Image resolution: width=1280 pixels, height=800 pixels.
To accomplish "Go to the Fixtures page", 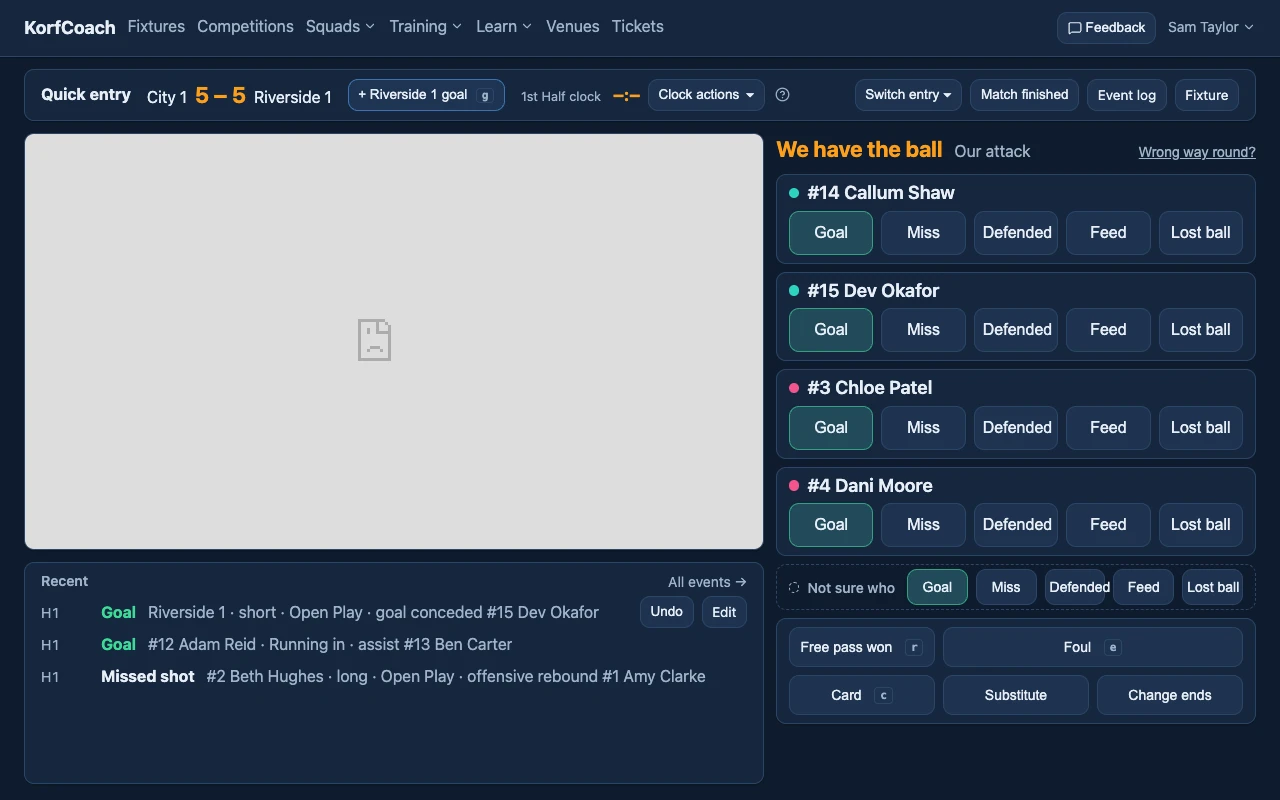I will 156,27.
